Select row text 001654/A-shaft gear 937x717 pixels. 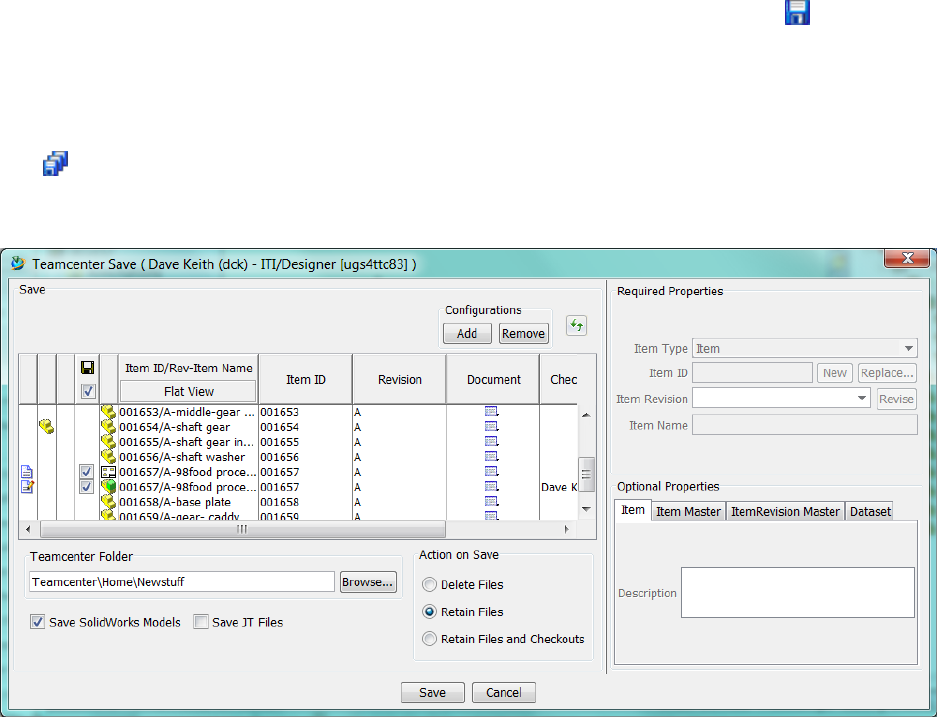(174, 427)
